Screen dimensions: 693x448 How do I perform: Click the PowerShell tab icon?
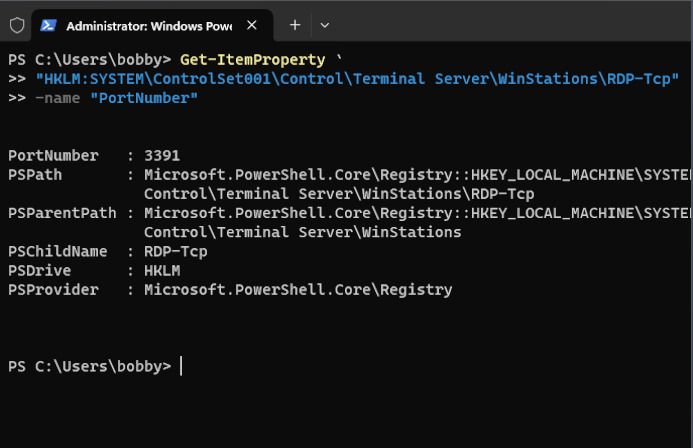[x=48, y=25]
